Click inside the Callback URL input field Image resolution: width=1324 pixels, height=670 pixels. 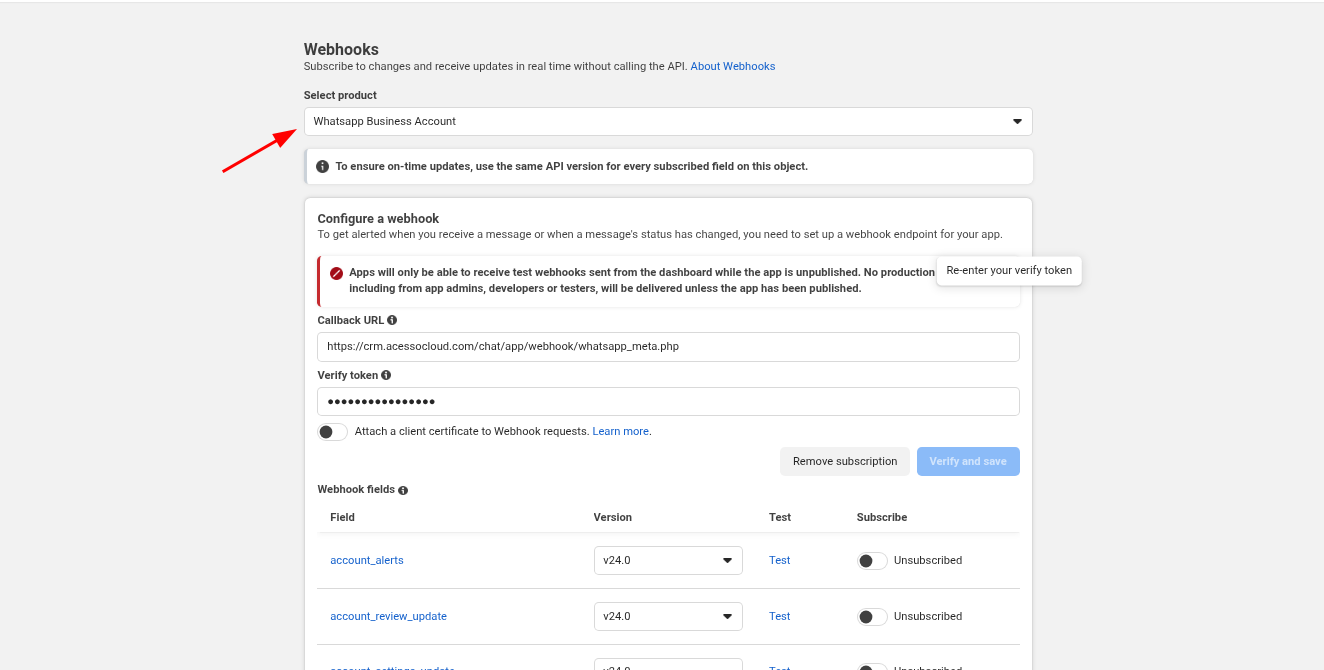tap(667, 347)
